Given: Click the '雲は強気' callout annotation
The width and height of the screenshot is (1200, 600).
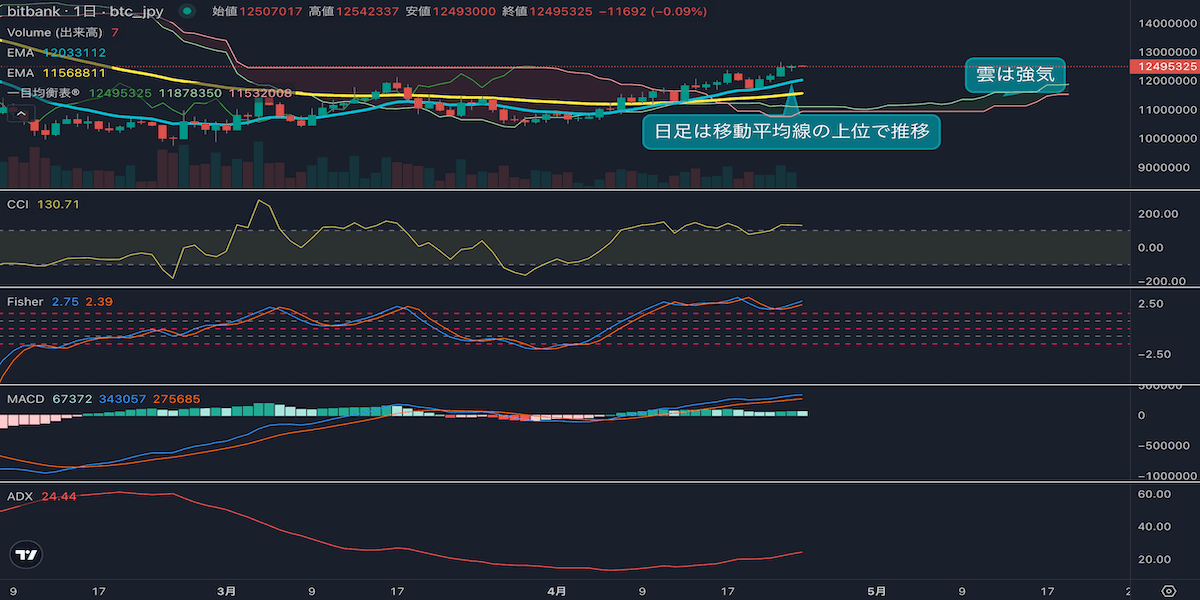Looking at the screenshot, I should click(1014, 74).
